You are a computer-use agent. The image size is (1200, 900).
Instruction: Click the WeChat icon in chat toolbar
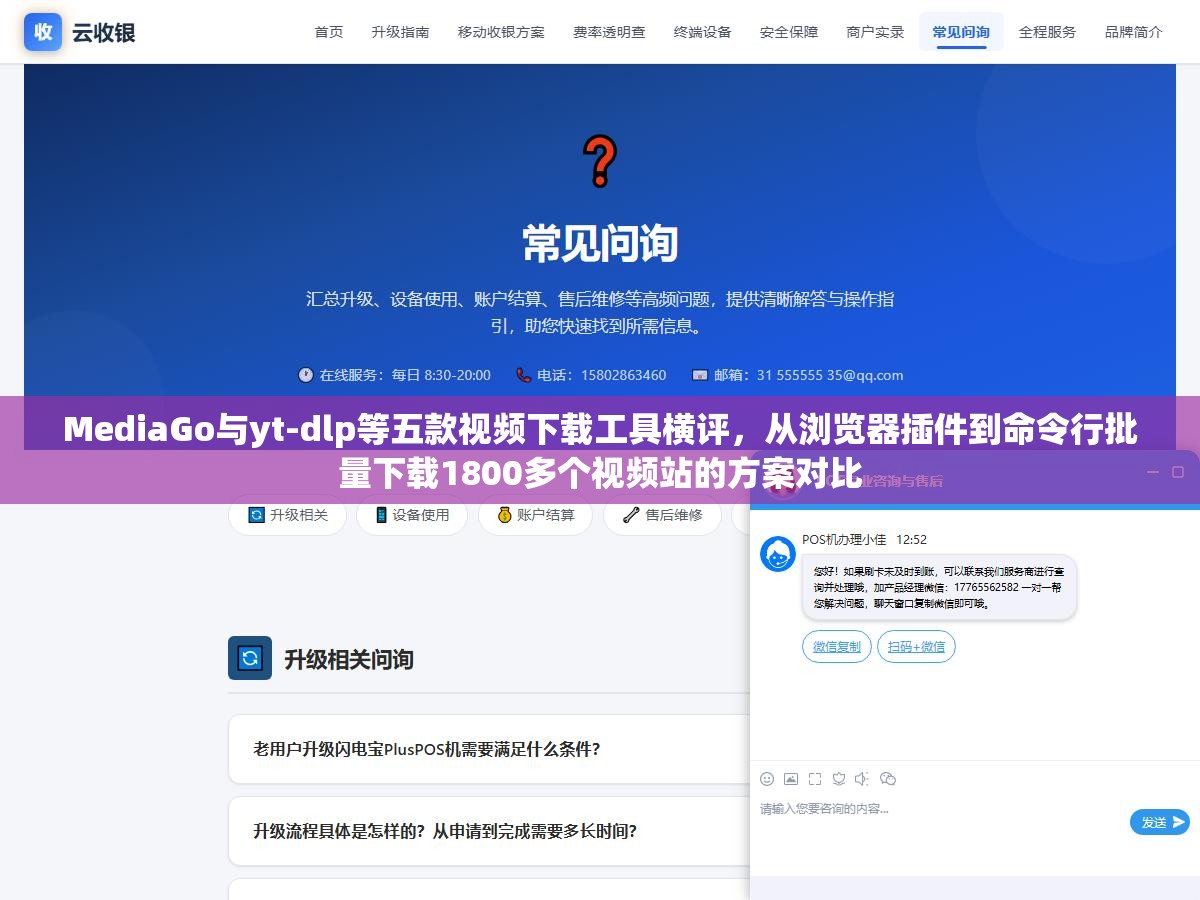(x=888, y=779)
